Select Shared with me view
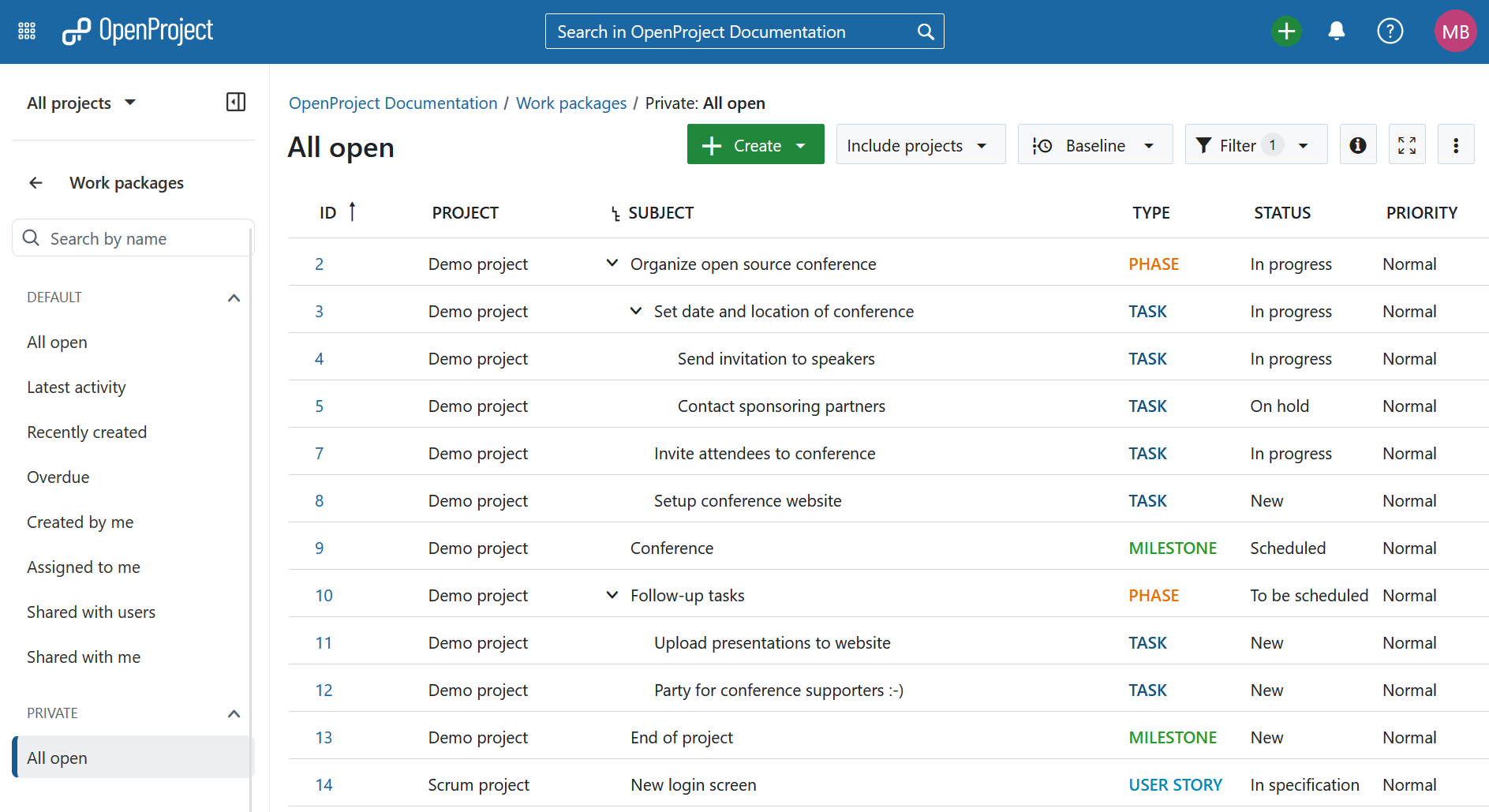The image size is (1489, 812). click(84, 657)
